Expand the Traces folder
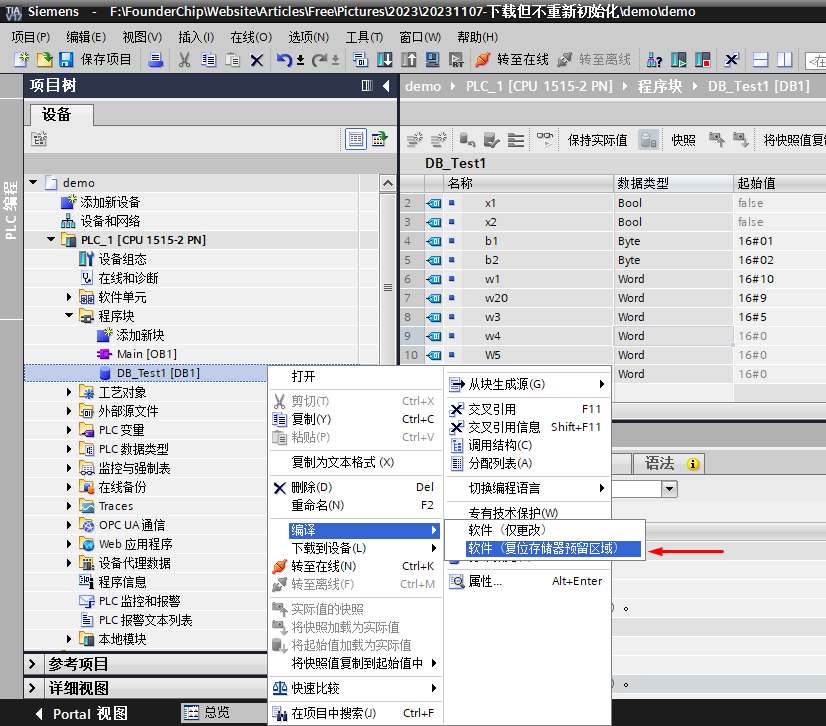Viewport: 826px width, 726px height. 68,506
